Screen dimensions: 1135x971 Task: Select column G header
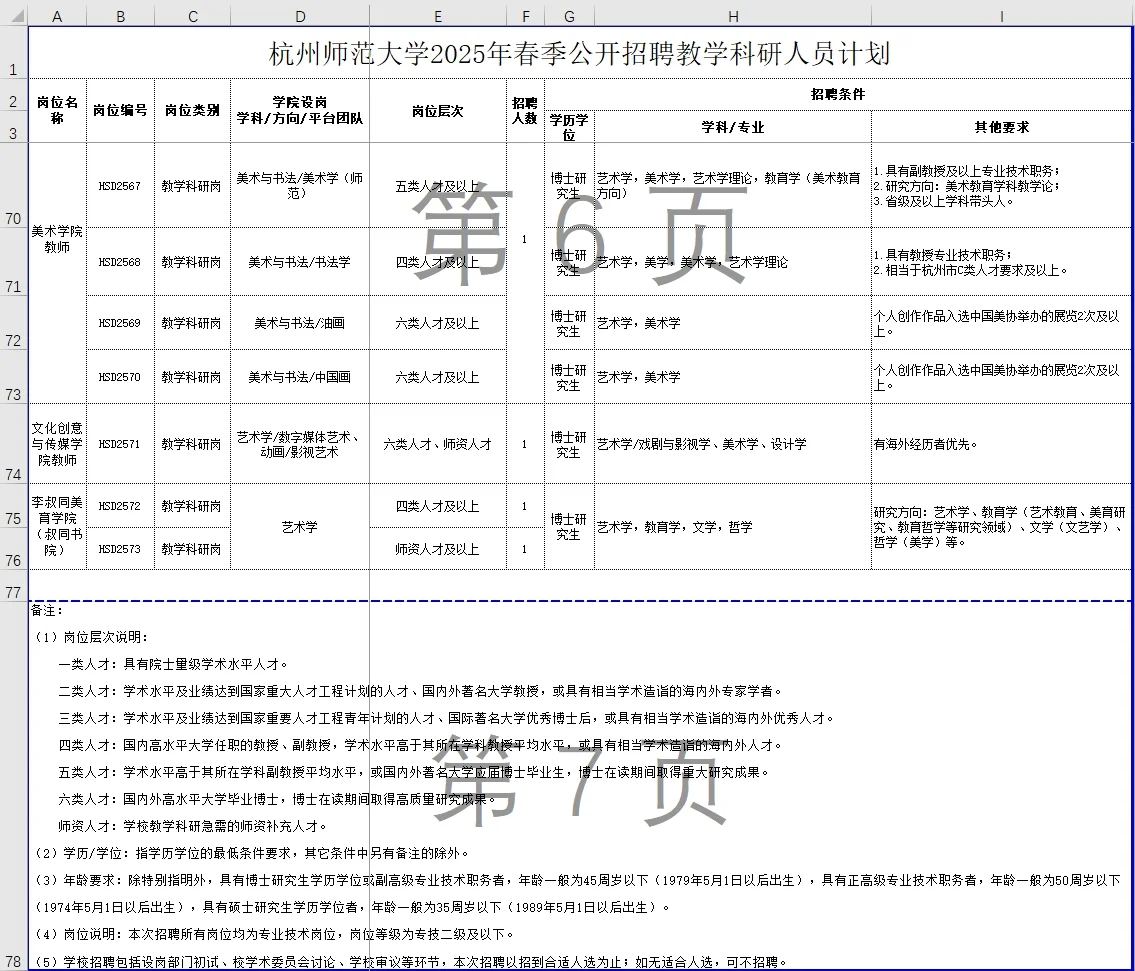click(x=569, y=16)
